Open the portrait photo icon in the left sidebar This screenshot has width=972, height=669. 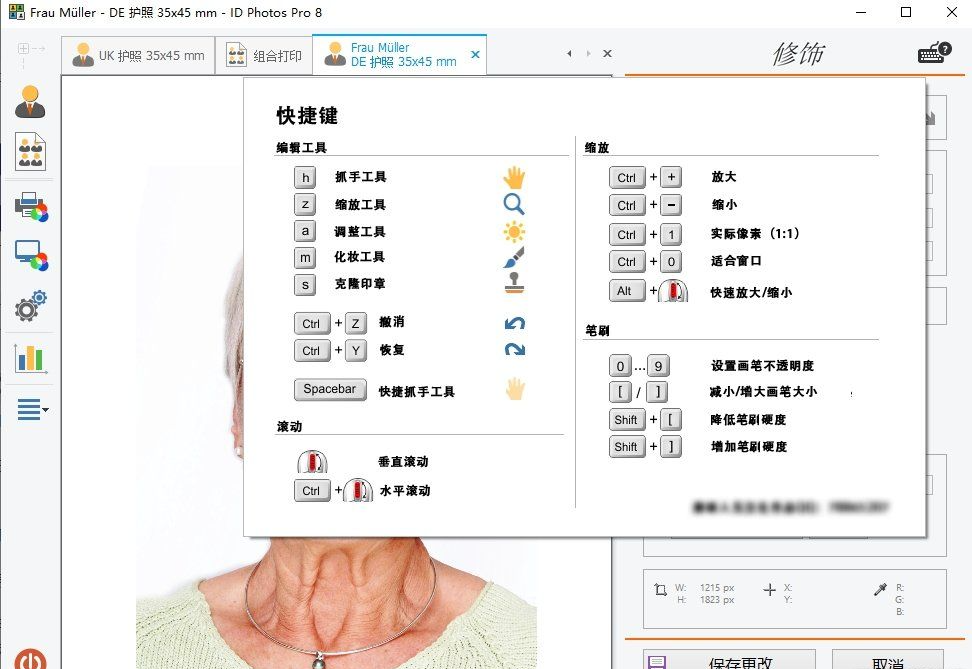pyautogui.click(x=29, y=103)
